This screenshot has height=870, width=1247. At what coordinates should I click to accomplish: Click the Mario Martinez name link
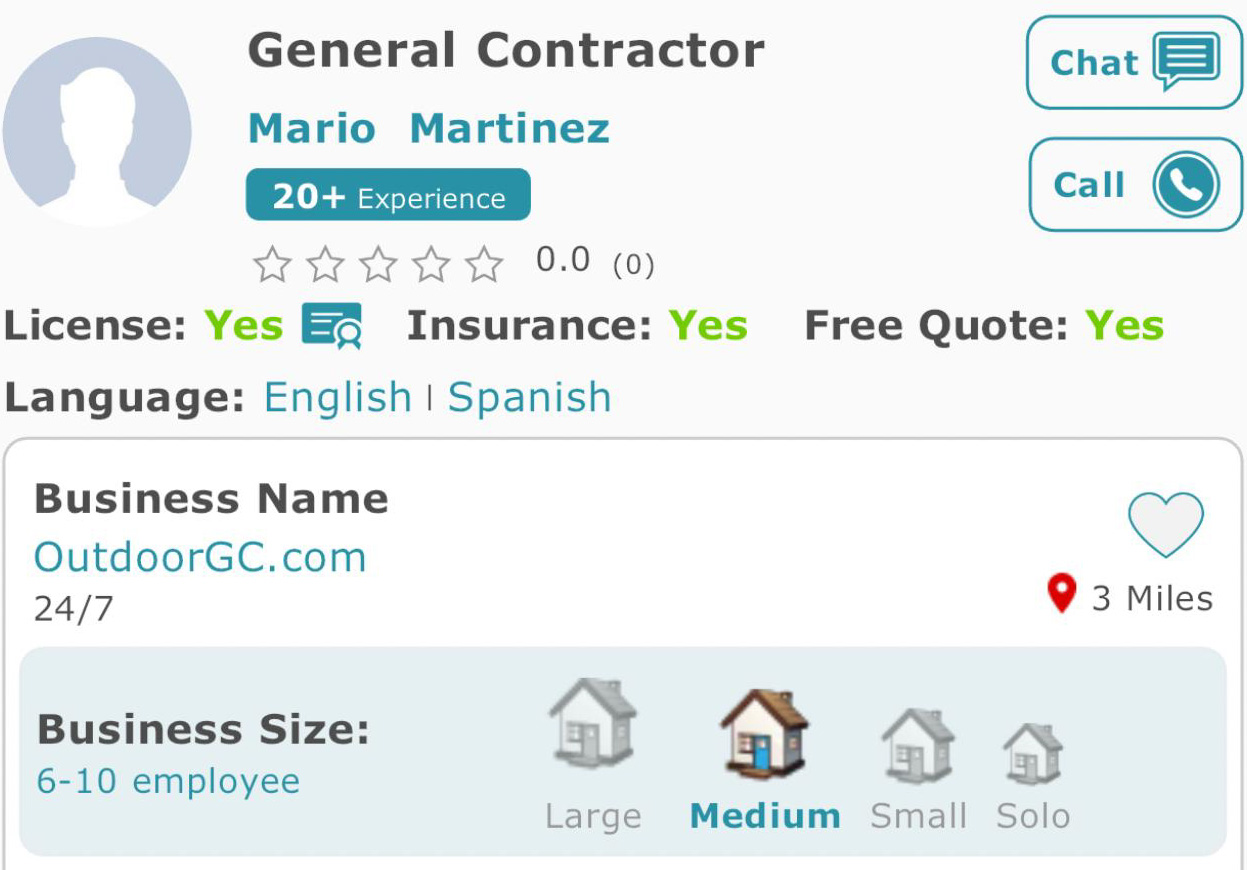[429, 129]
